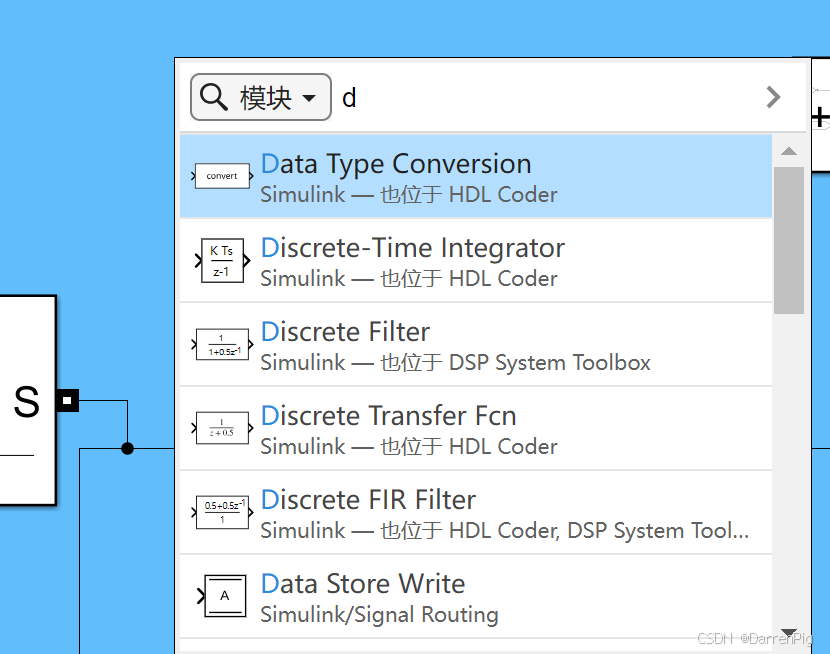Select Discrete Transfer Fcn from the list
The height and width of the screenshot is (654, 830).
click(x=476, y=428)
